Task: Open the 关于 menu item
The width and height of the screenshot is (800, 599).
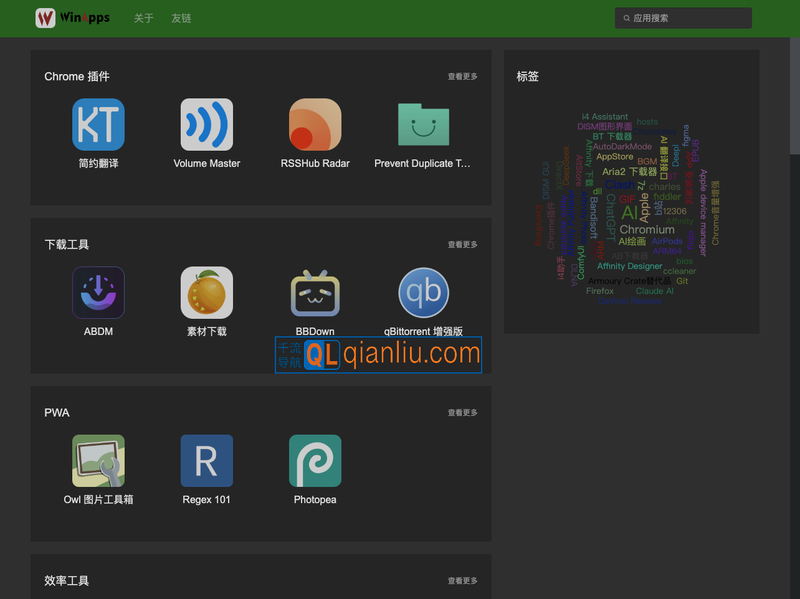Action: pyautogui.click(x=144, y=18)
